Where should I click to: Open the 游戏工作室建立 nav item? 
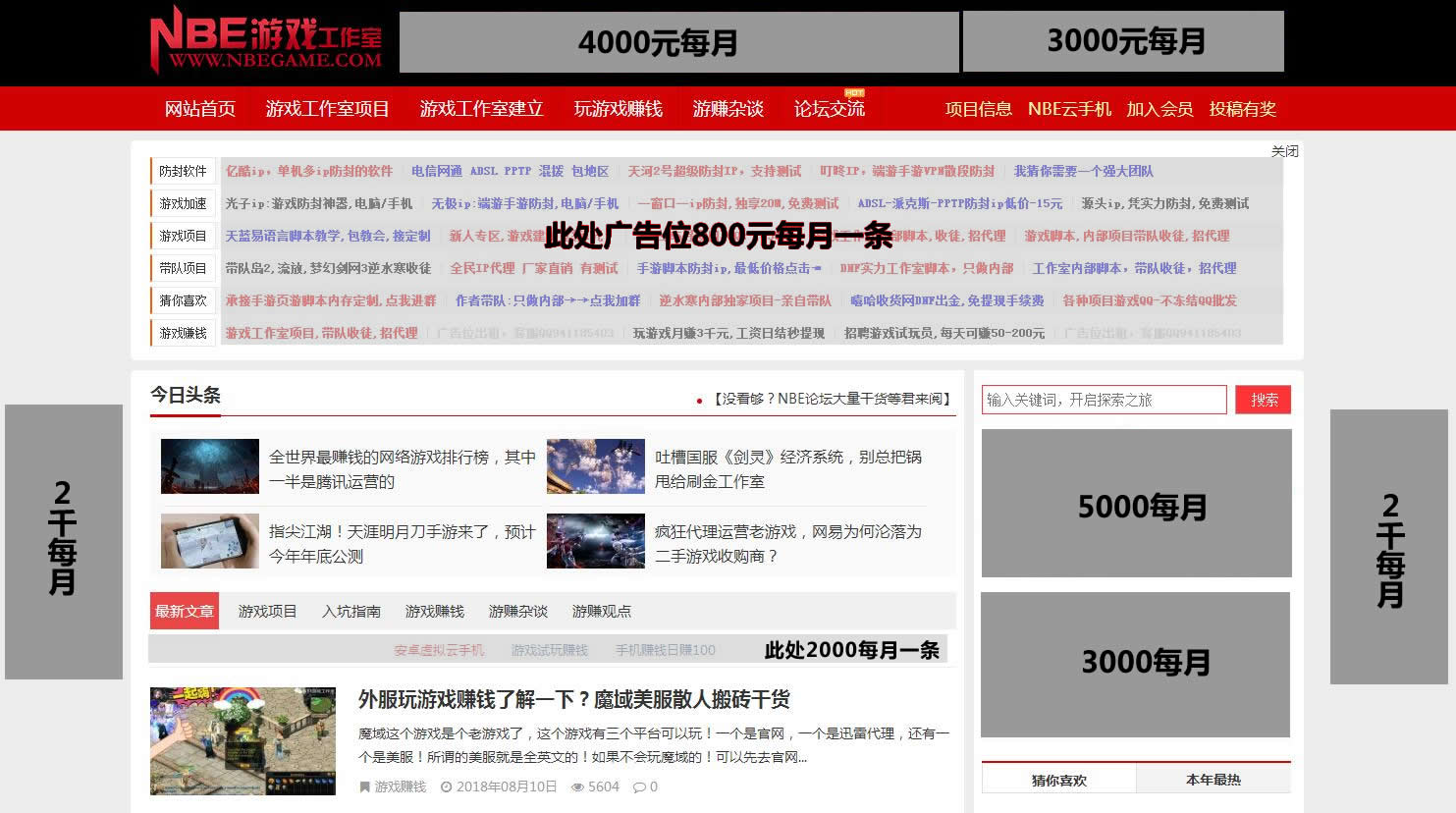point(481,109)
